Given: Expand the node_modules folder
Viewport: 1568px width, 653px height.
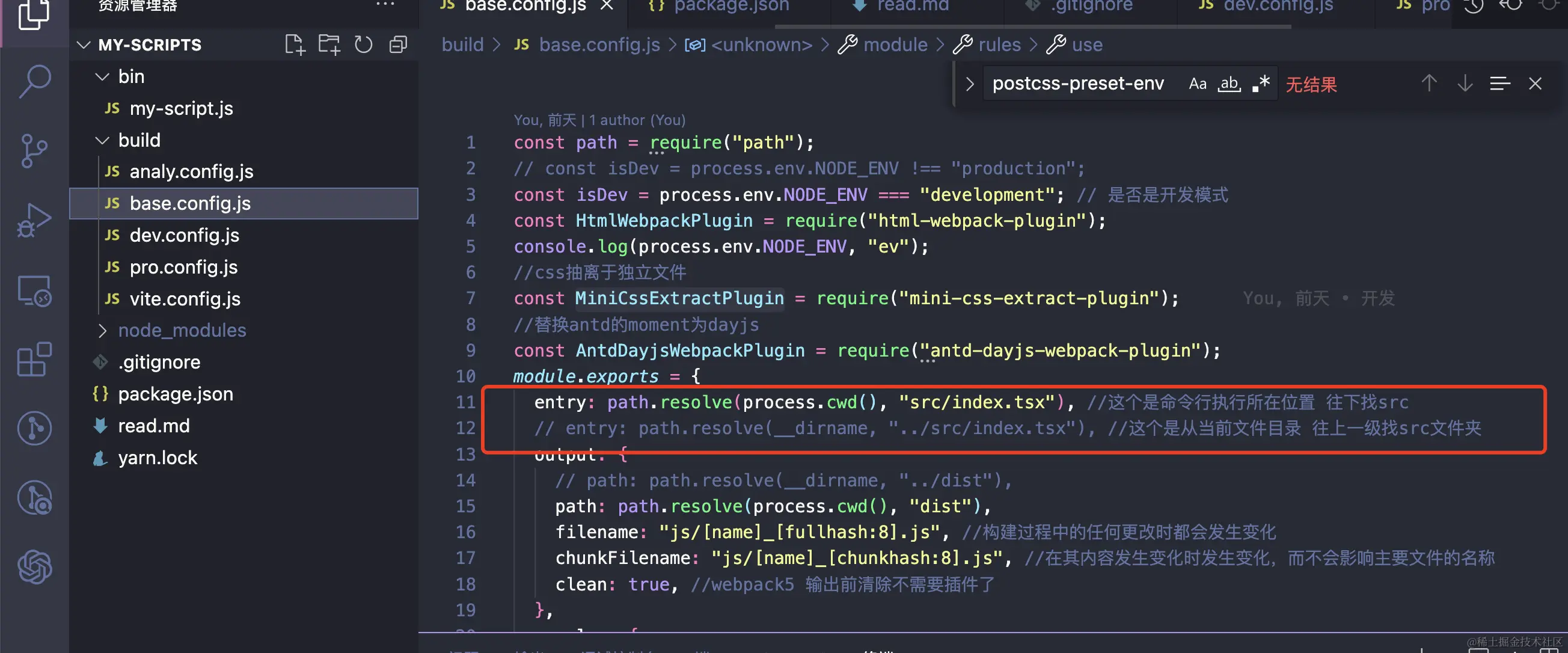Looking at the screenshot, I should pyautogui.click(x=102, y=331).
